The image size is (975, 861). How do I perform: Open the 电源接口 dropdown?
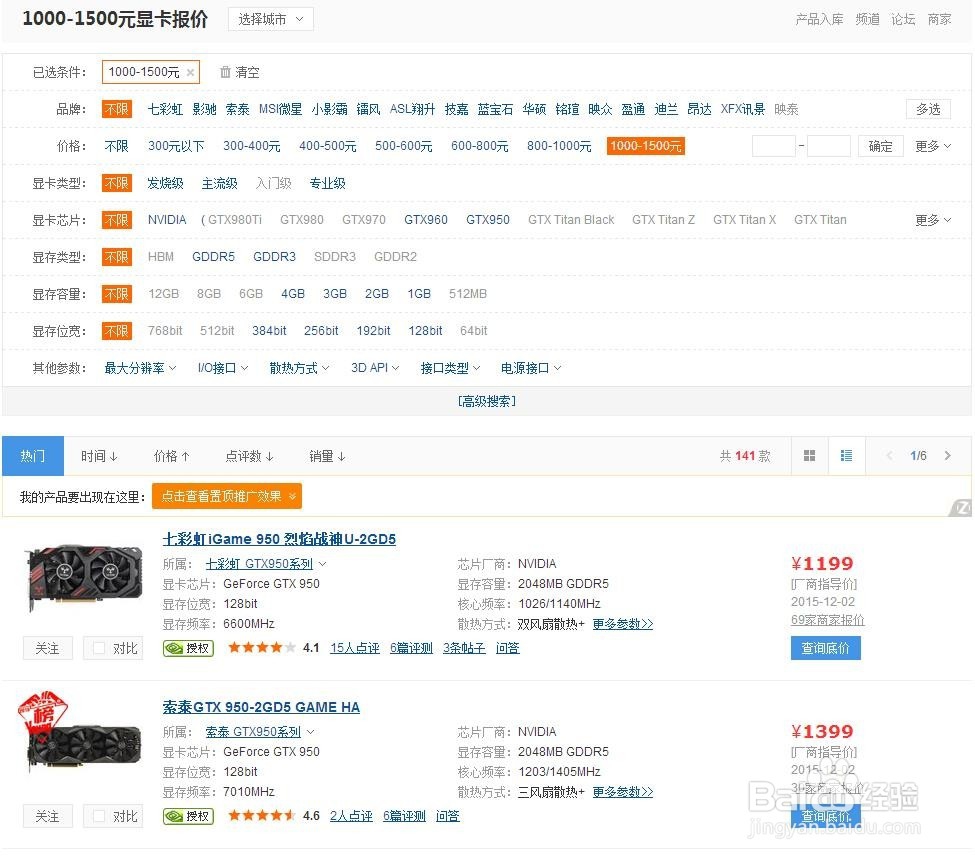[x=531, y=368]
